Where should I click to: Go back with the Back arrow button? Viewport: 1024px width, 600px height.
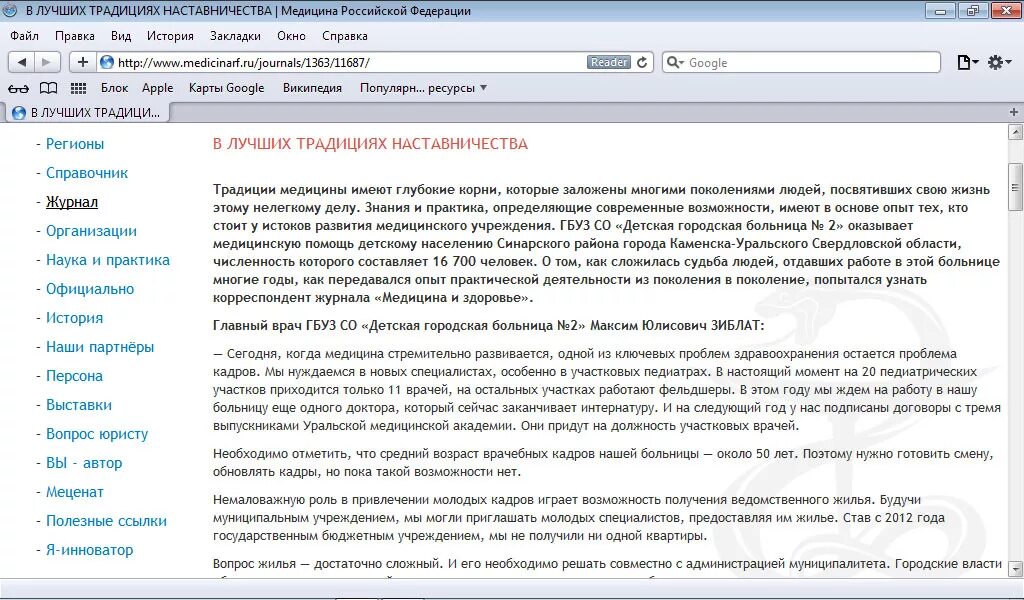(22, 62)
